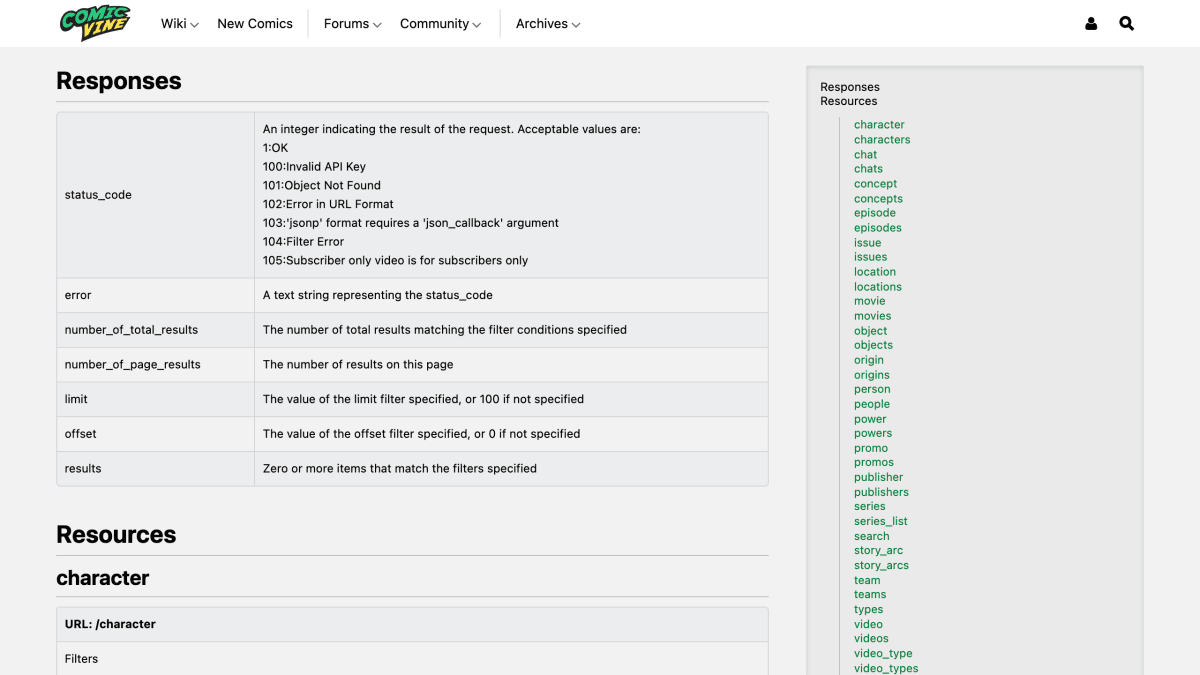This screenshot has height=675, width=1200.
Task: Click the offset row label
Action: click(x=81, y=434)
